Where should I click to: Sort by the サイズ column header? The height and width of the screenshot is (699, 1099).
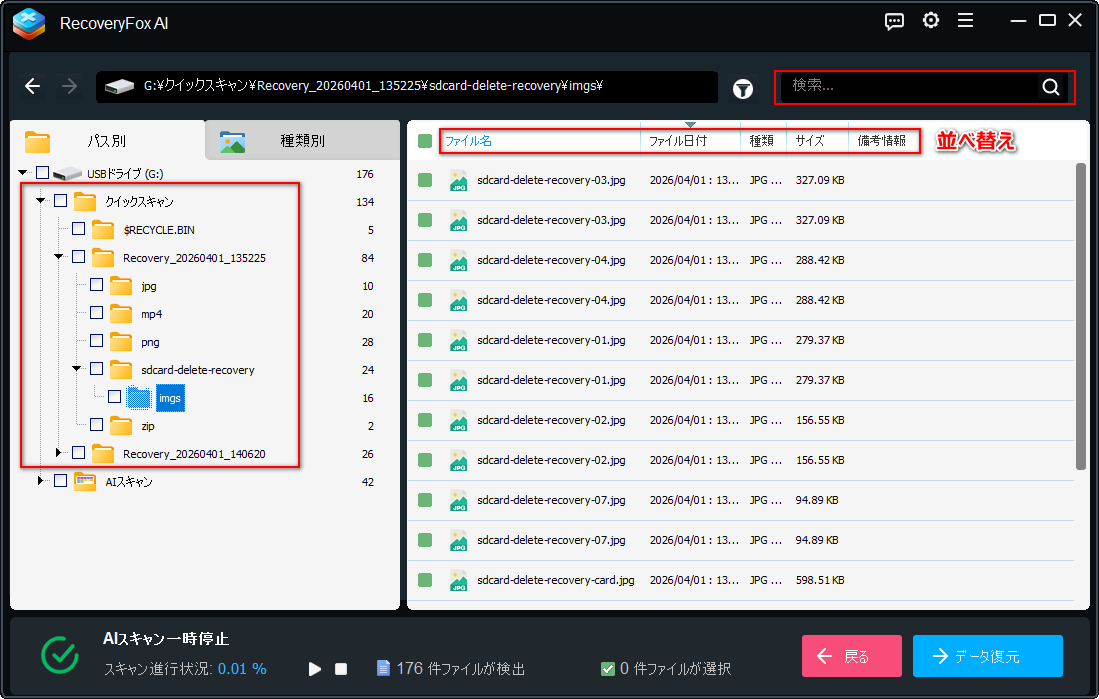coord(810,141)
